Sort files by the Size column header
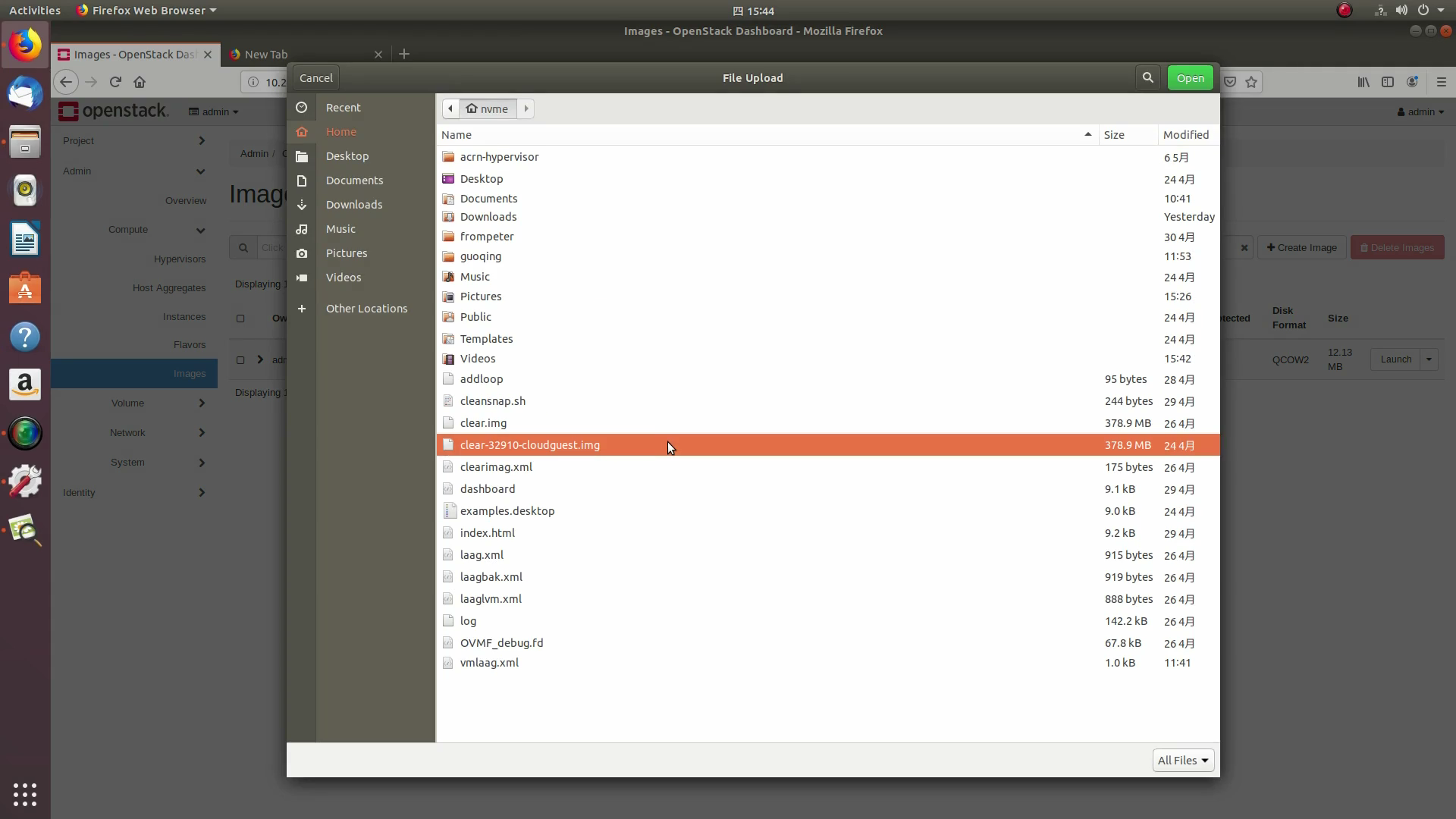The height and width of the screenshot is (819, 1456). click(x=1114, y=135)
